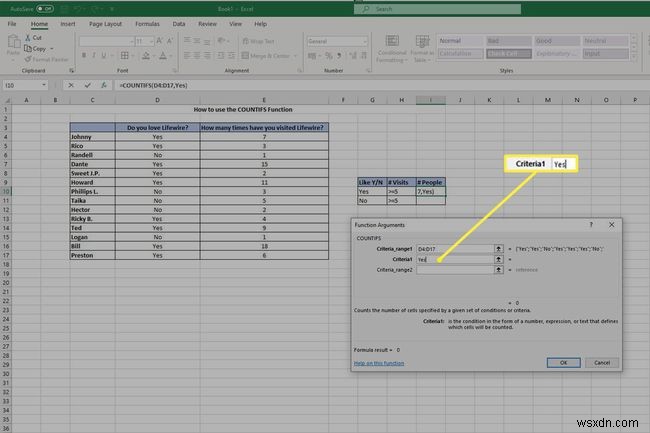
Task: Click the Insert Function fx icon
Action: pyautogui.click(x=104, y=85)
